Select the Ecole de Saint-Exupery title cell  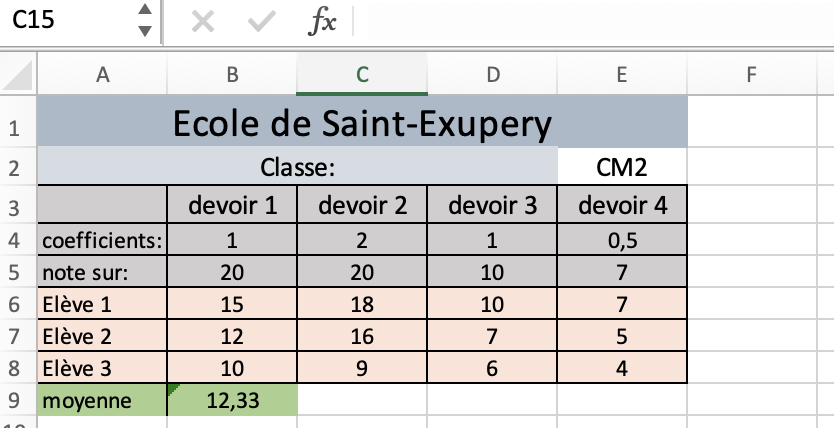tap(362, 122)
